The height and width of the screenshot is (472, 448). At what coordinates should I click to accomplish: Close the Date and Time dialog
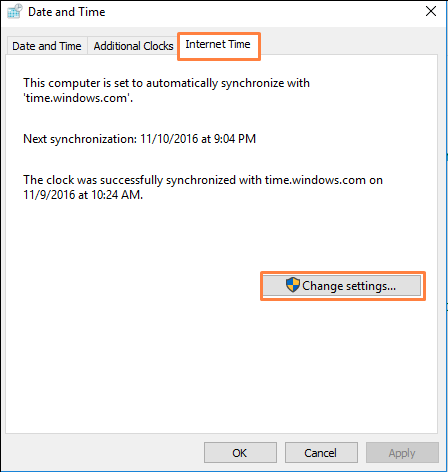point(431,11)
